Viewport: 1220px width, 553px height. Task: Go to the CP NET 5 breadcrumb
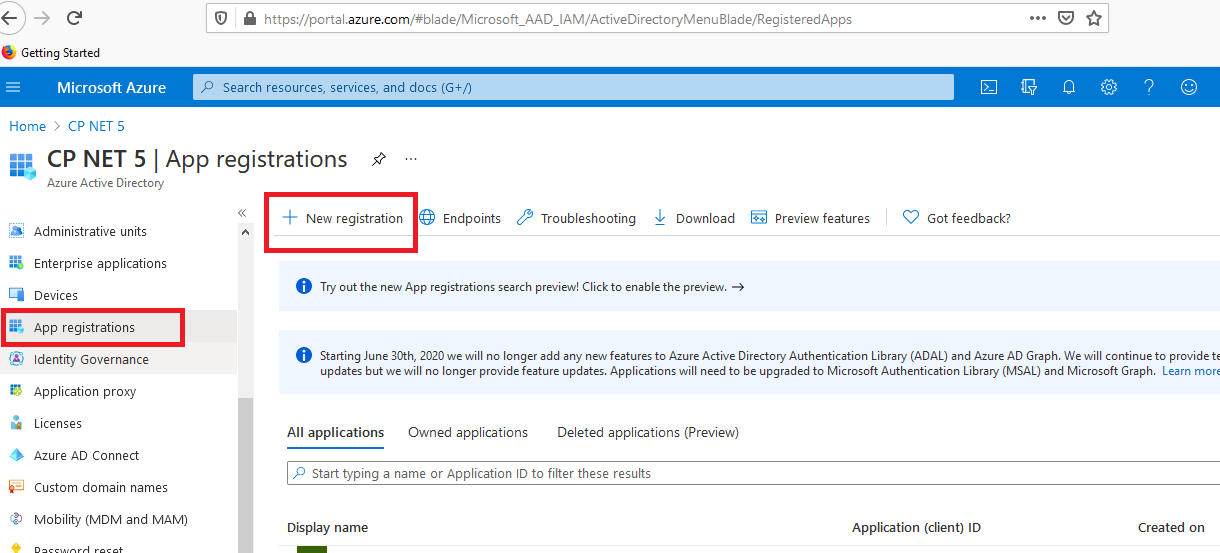96,126
